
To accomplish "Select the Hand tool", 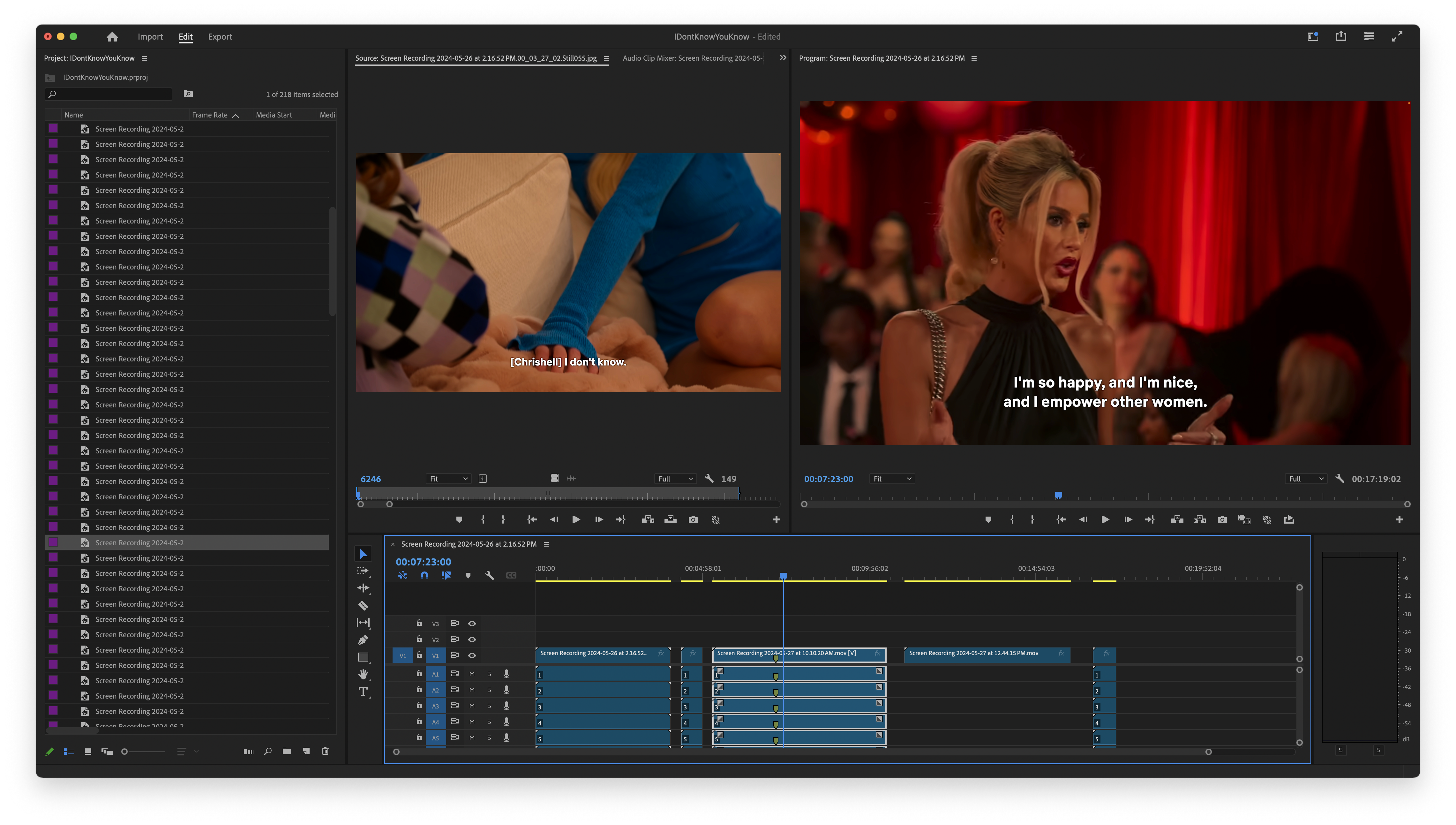I will pos(363,674).
